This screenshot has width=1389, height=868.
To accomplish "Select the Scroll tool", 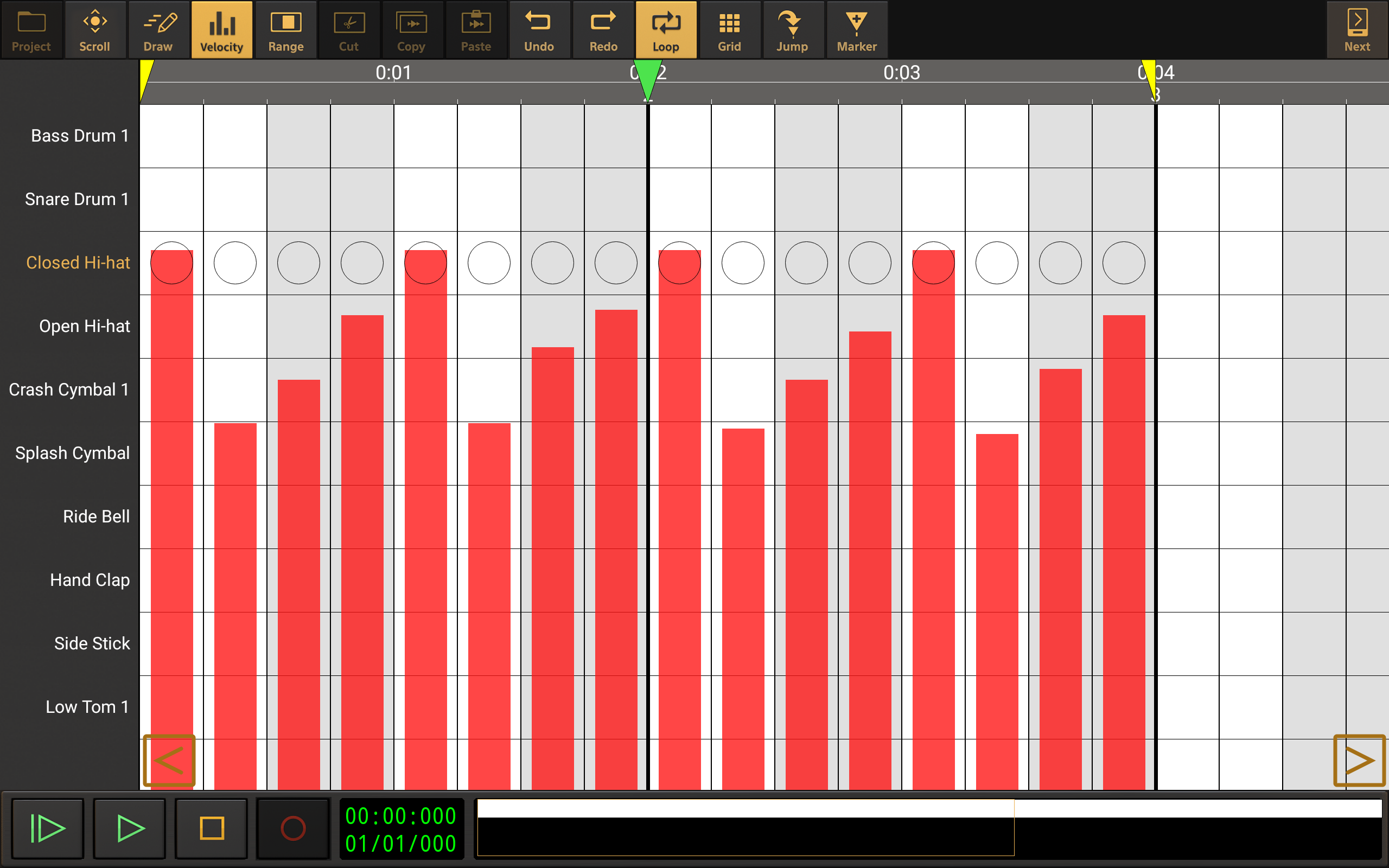I will click(x=95, y=30).
